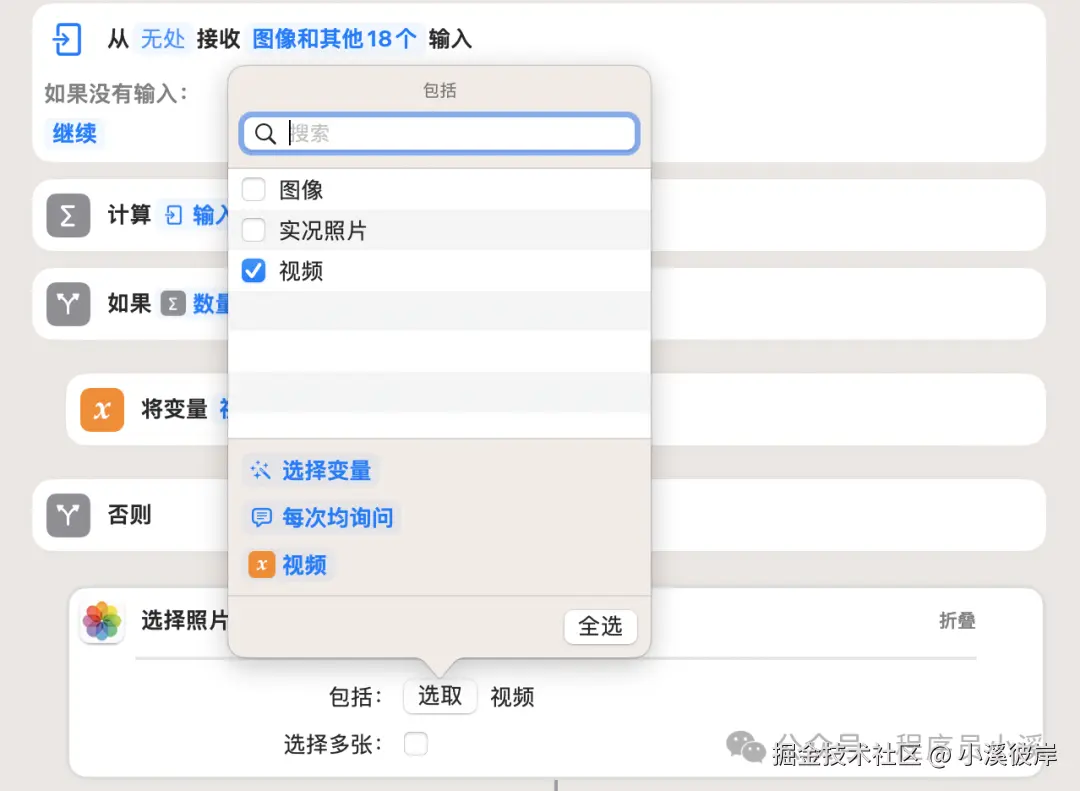Collapse the 选择照片 action via 折叠
Screen dimensions: 1080x791
point(956,621)
